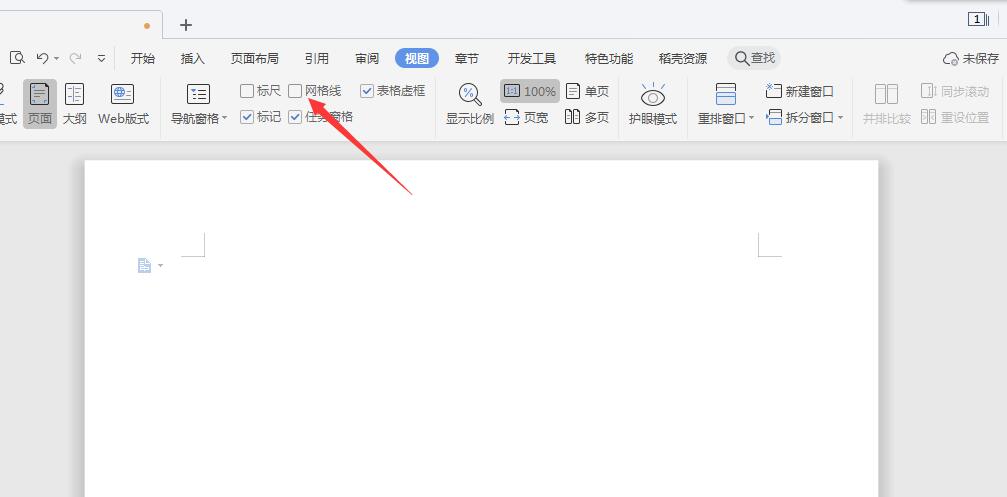Click 重设位置 reset position

point(955,118)
